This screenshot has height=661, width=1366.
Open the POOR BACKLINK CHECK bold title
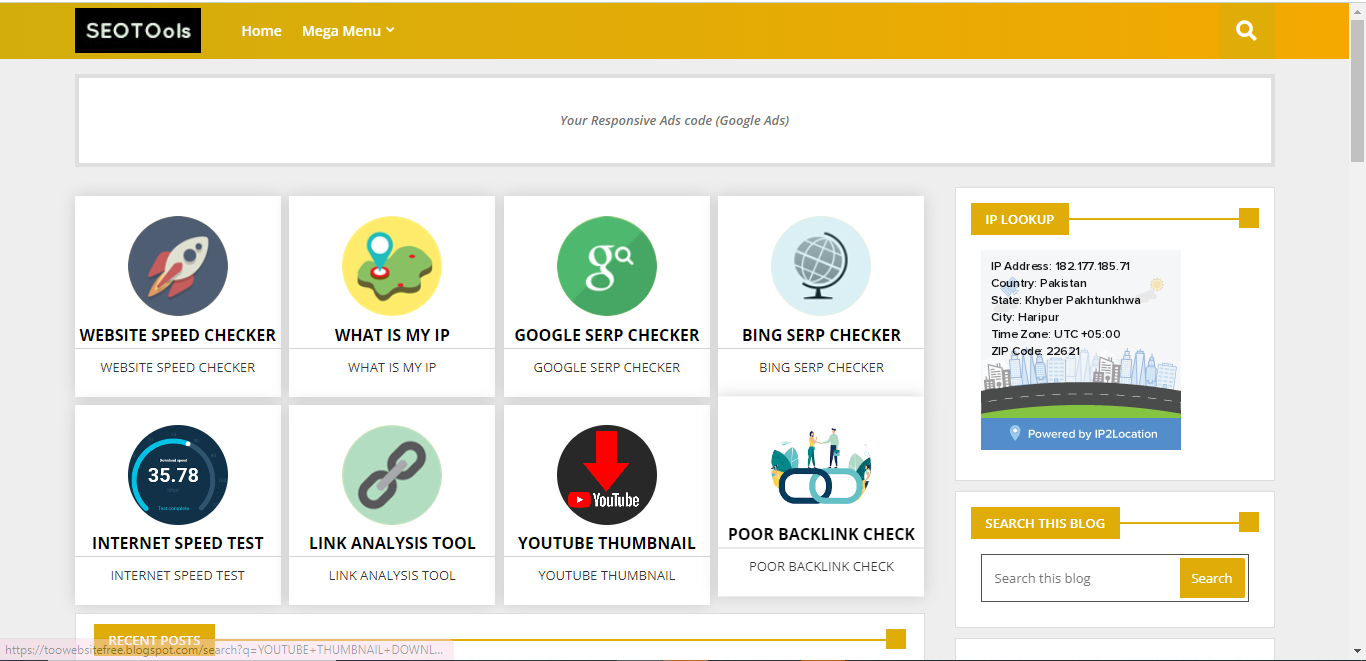821,534
